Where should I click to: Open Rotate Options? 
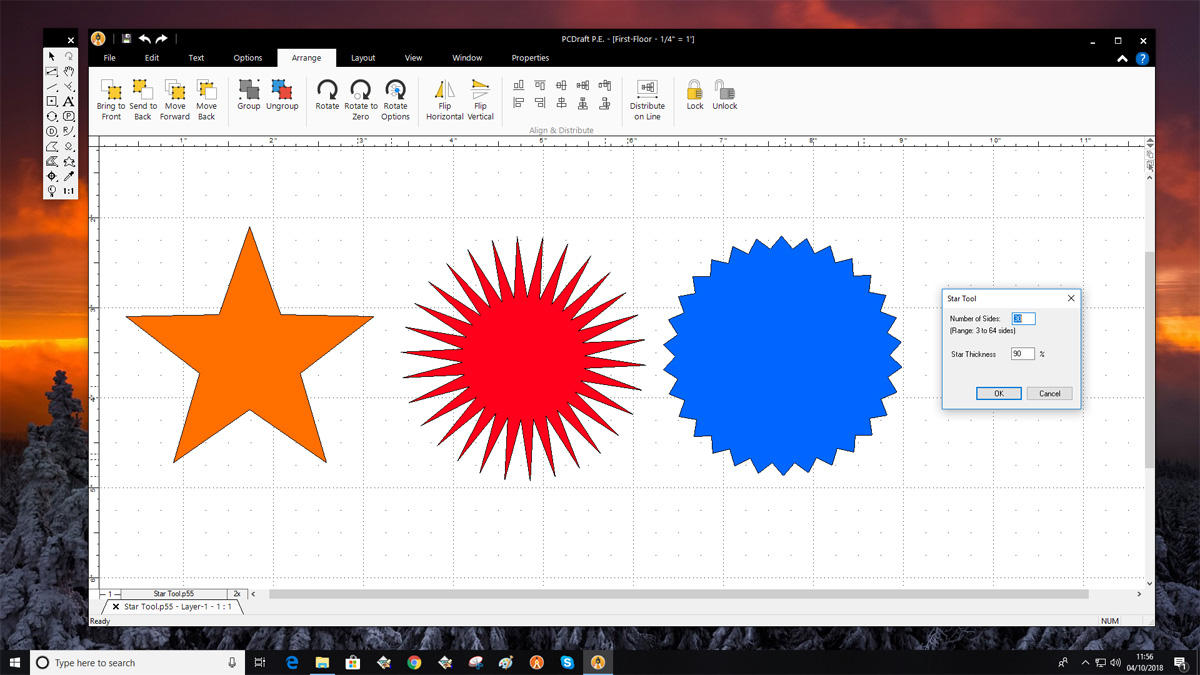tap(395, 90)
